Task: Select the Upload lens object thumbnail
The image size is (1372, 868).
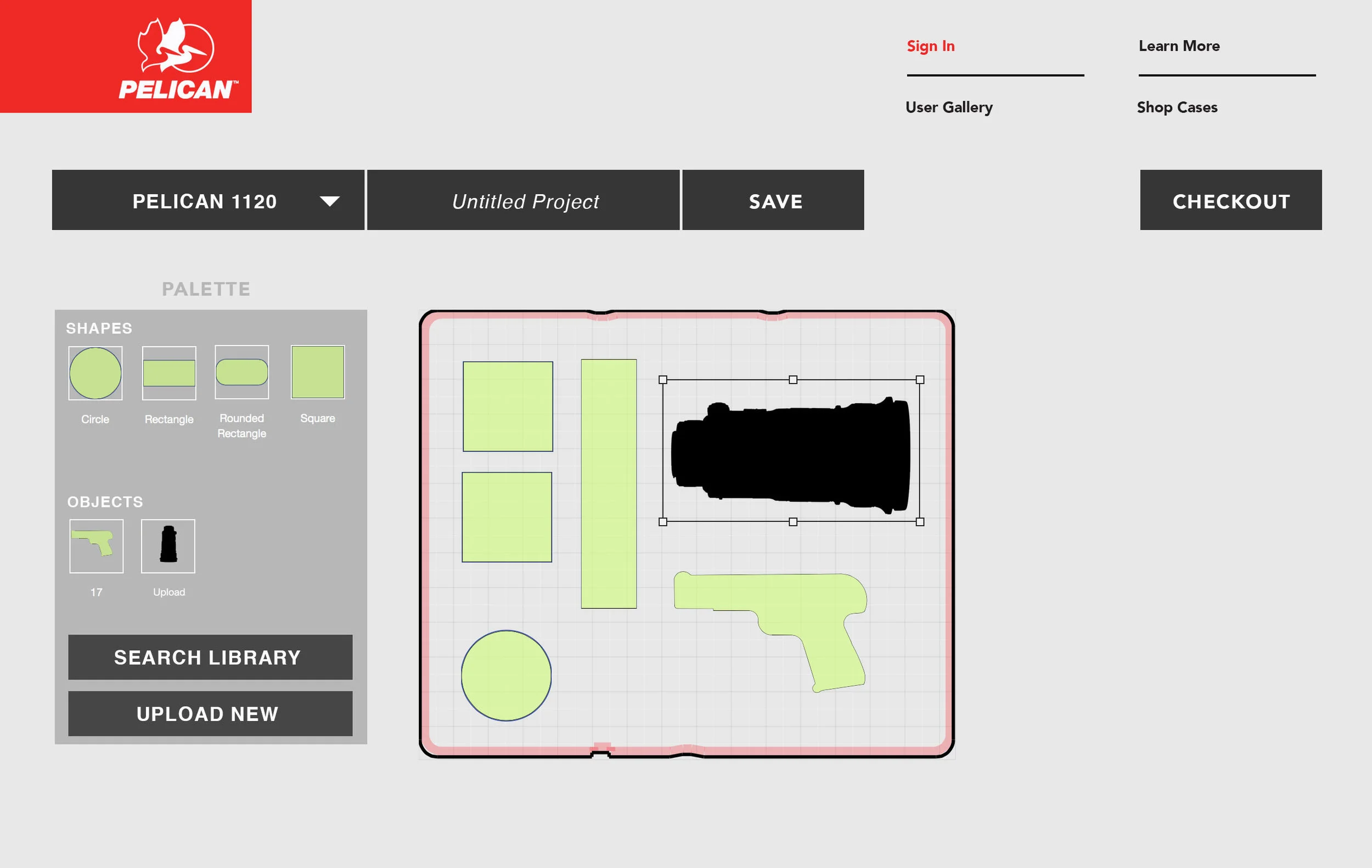Action: pos(168,545)
